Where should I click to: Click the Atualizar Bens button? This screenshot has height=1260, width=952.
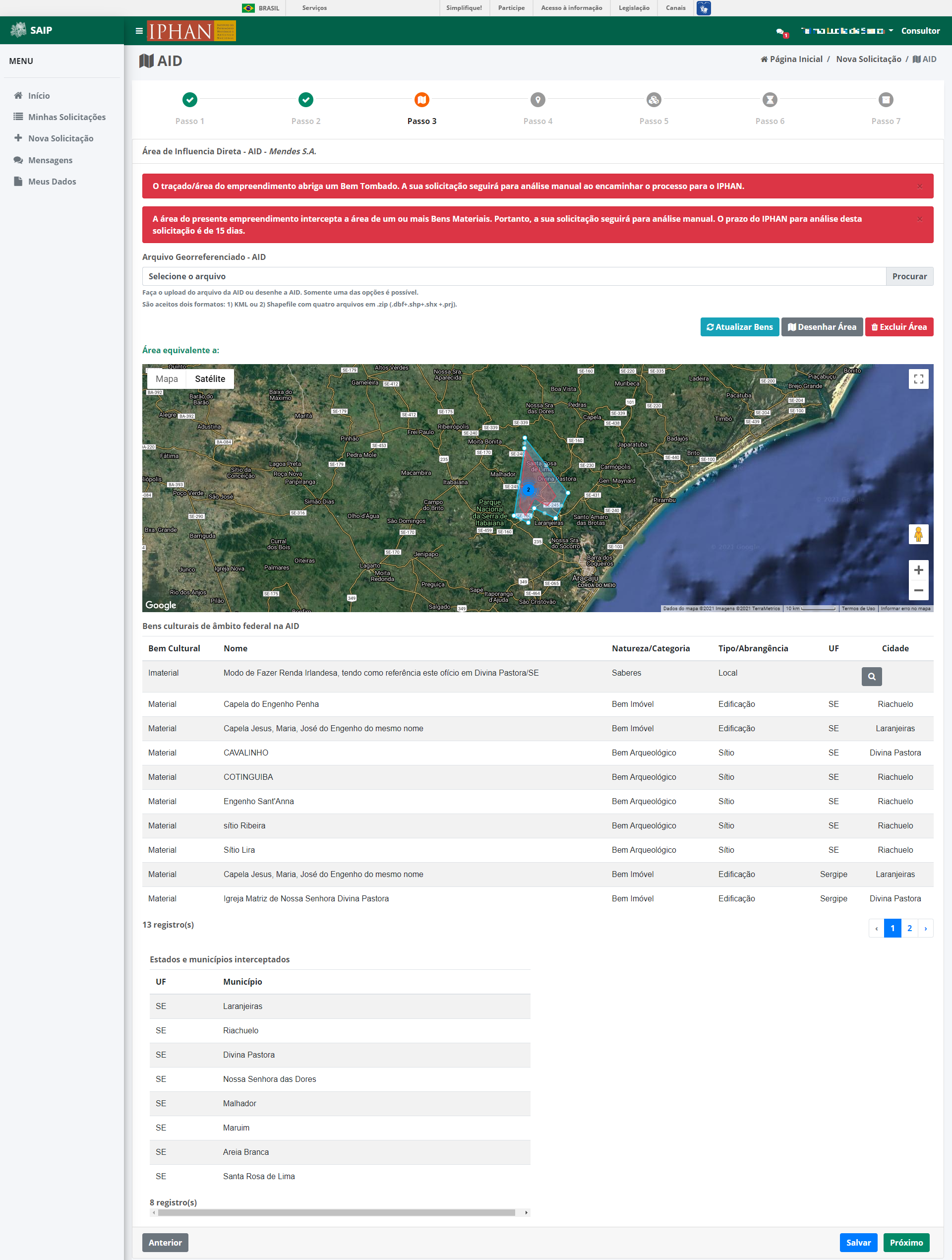pos(739,327)
